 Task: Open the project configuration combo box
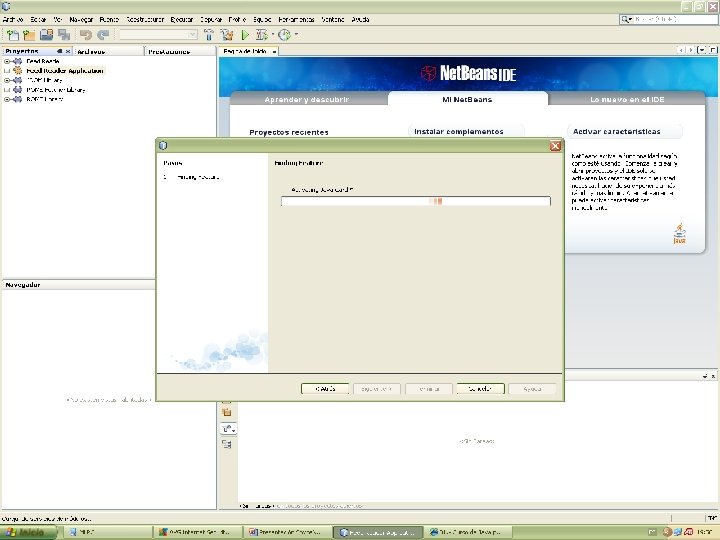(158, 35)
